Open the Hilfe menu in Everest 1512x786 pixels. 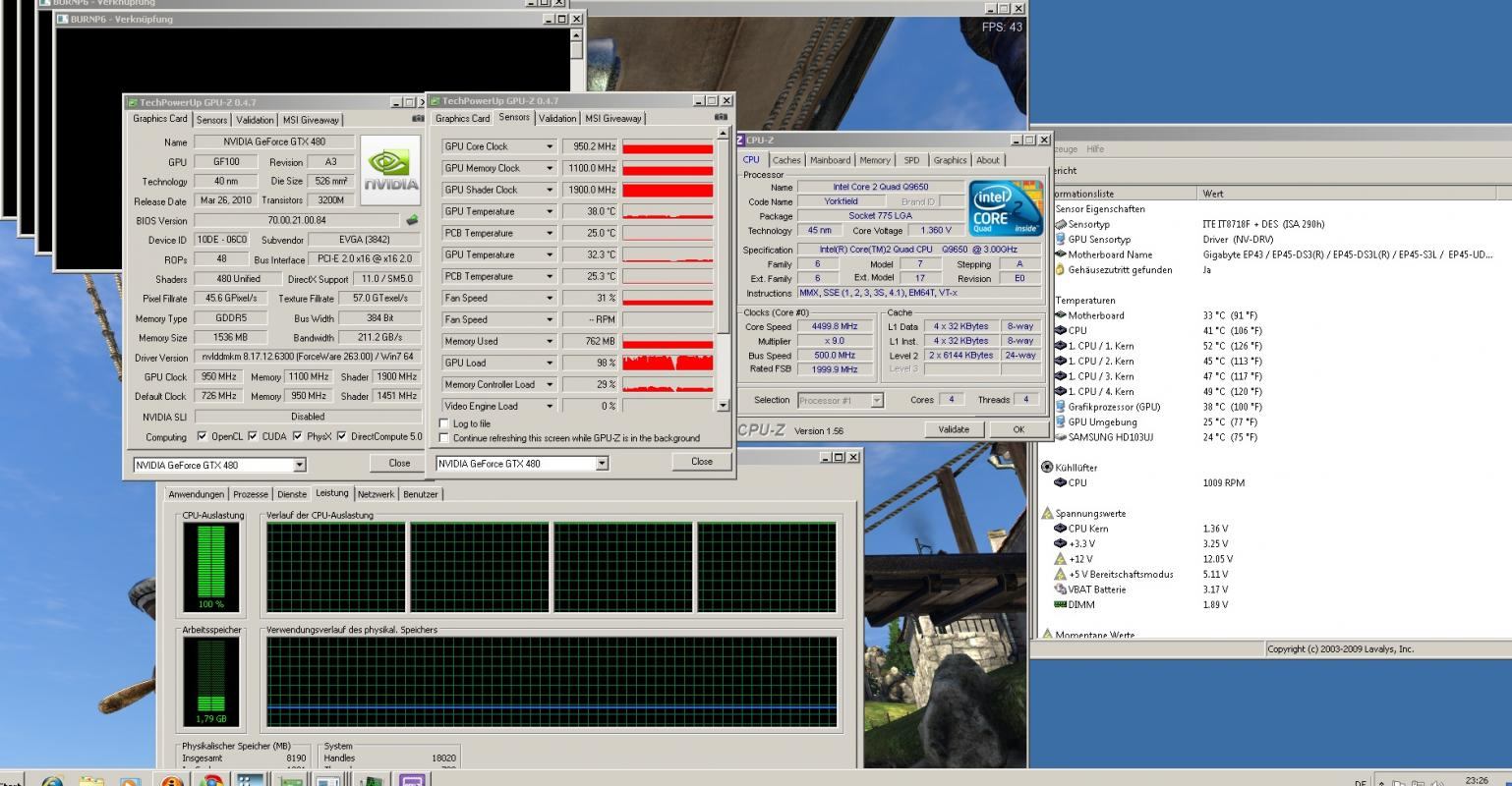(x=1094, y=149)
